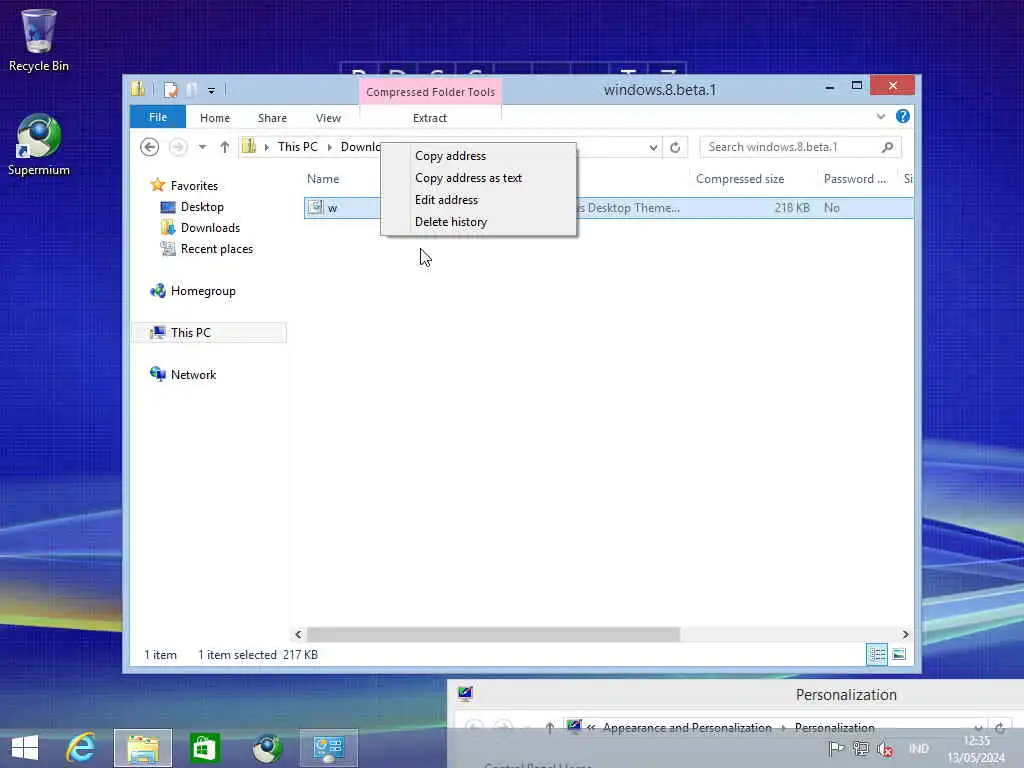
Task: Open the Windows Start button
Action: pos(25,748)
